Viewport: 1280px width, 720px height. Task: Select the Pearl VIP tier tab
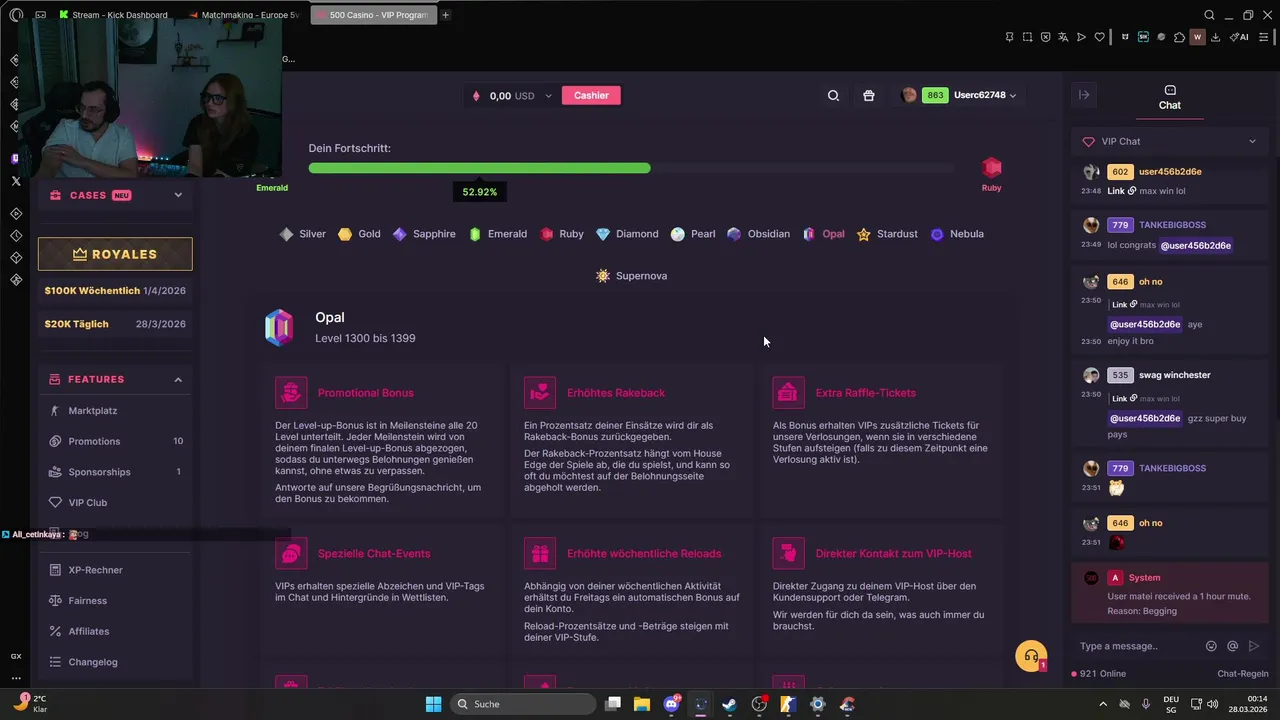(693, 234)
